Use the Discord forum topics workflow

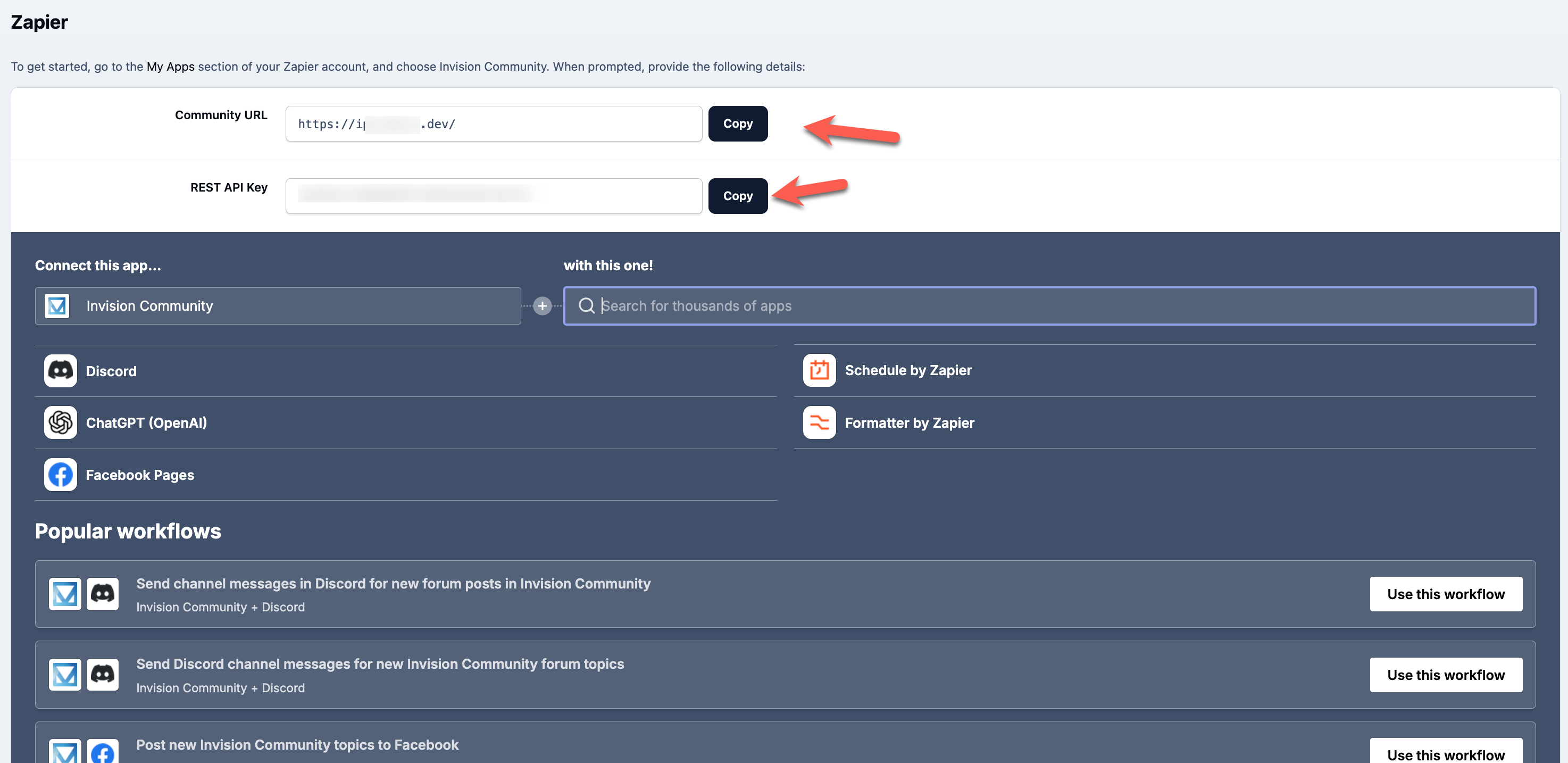tap(1446, 675)
